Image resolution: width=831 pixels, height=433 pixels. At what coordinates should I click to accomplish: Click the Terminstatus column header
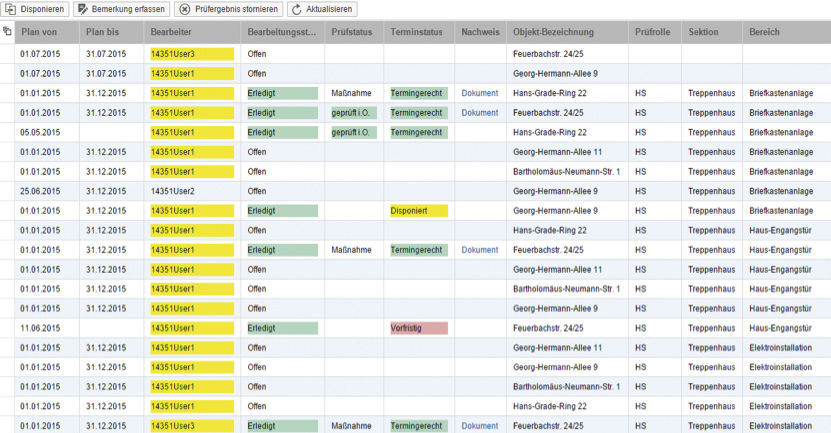pyautogui.click(x=416, y=33)
